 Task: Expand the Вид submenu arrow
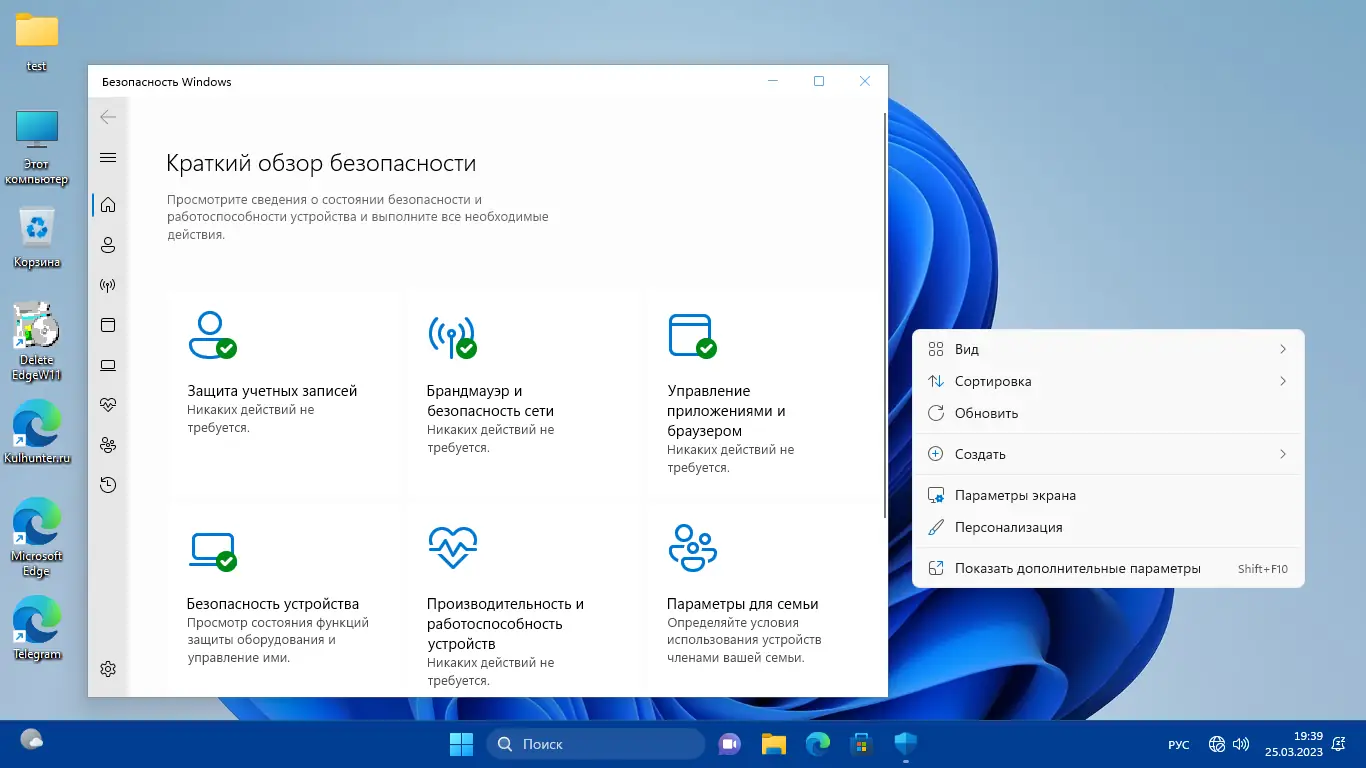1283,349
